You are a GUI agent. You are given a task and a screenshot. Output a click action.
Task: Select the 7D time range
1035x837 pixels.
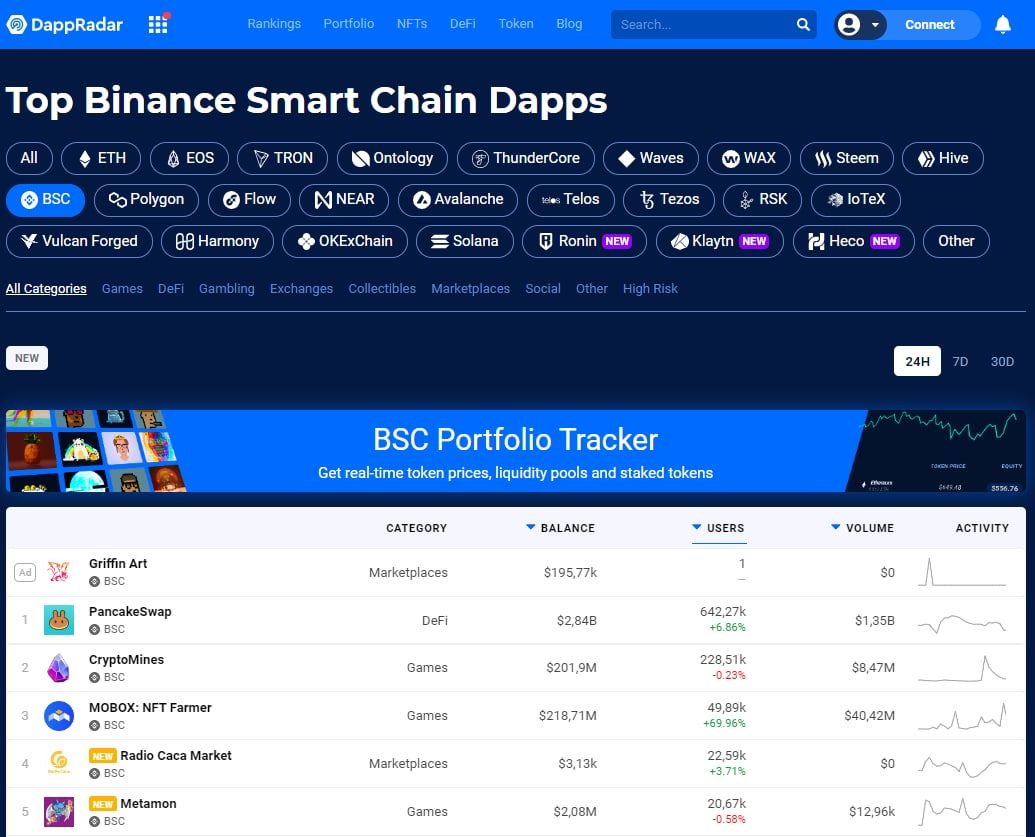click(x=960, y=361)
